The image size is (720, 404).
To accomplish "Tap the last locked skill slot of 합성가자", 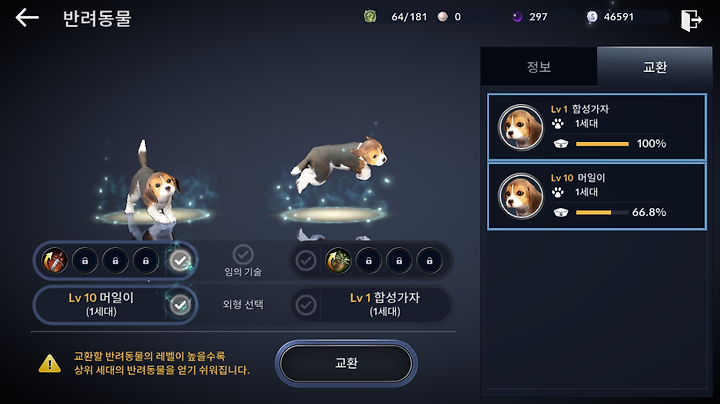I will 429,261.
